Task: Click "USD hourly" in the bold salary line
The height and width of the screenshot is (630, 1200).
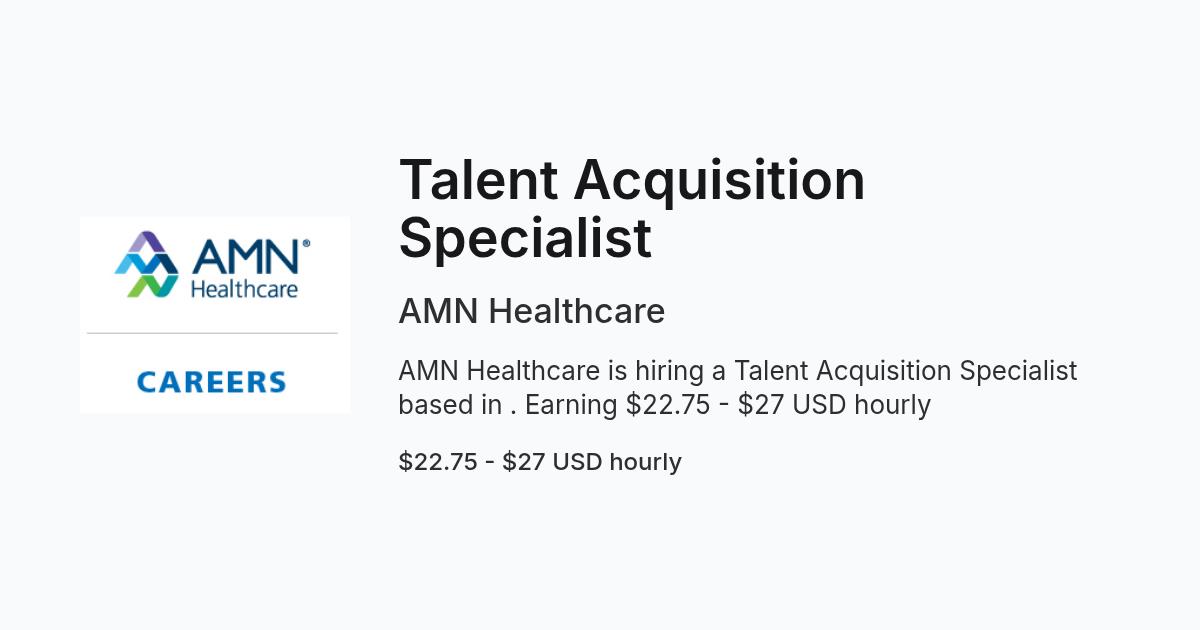Action: (617, 462)
